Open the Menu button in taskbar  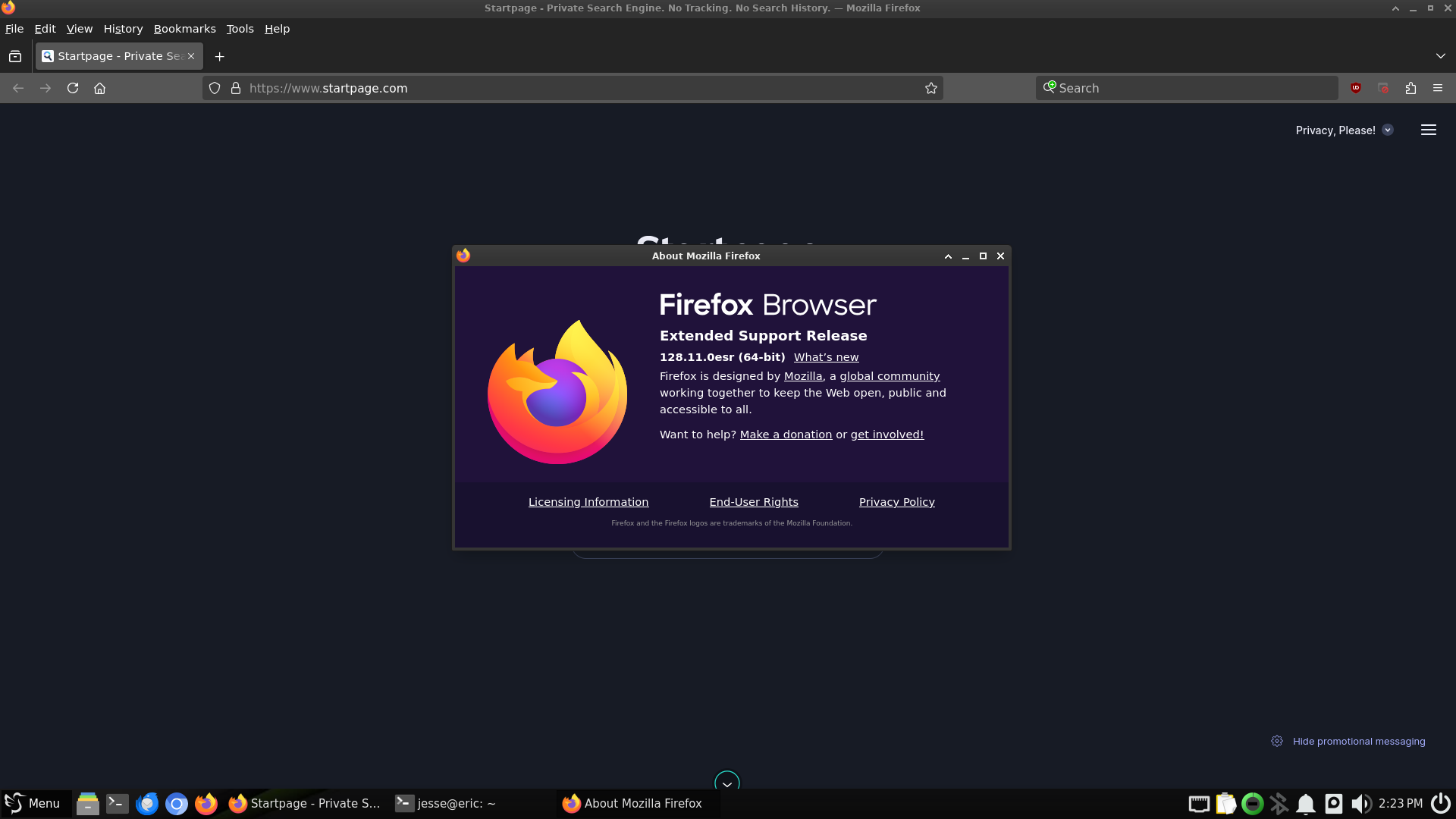pos(34,803)
